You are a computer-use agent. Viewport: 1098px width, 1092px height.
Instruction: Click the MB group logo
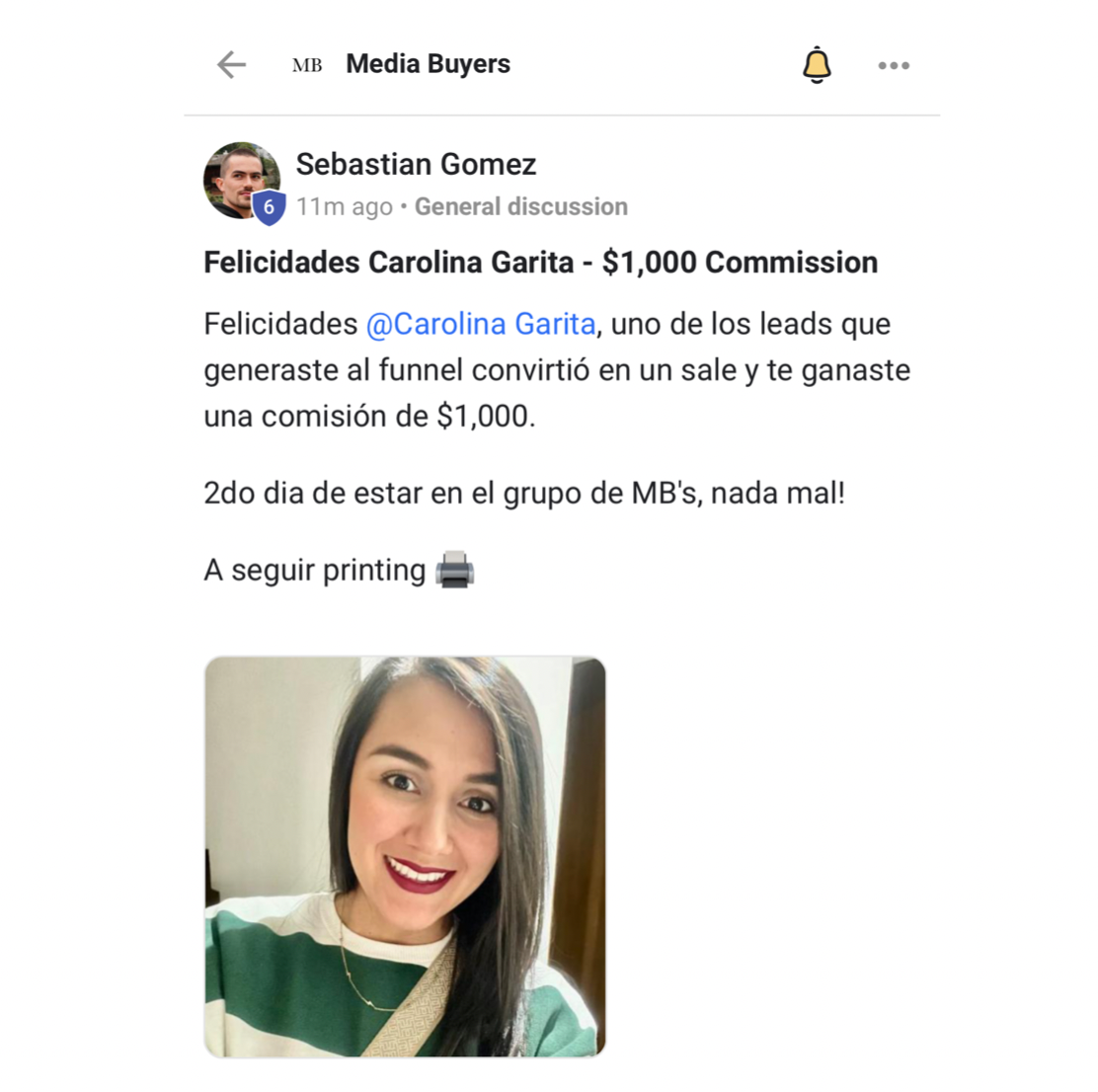307,65
